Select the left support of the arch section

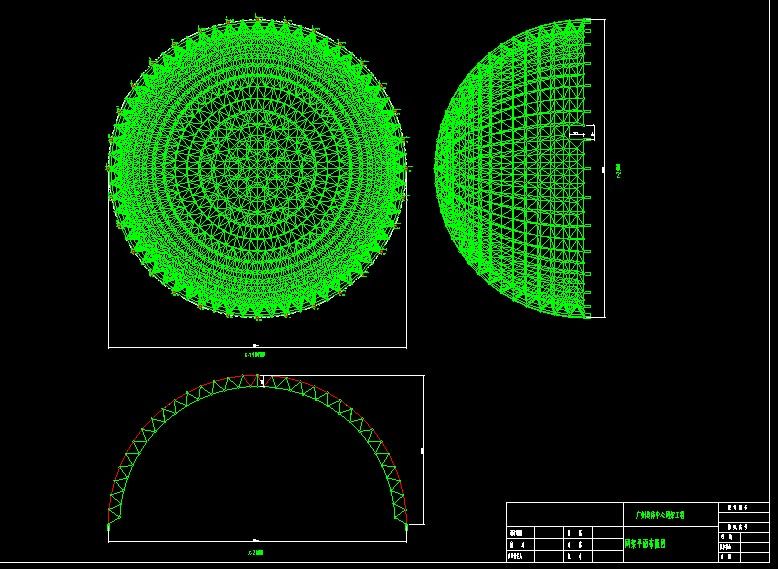(110, 523)
